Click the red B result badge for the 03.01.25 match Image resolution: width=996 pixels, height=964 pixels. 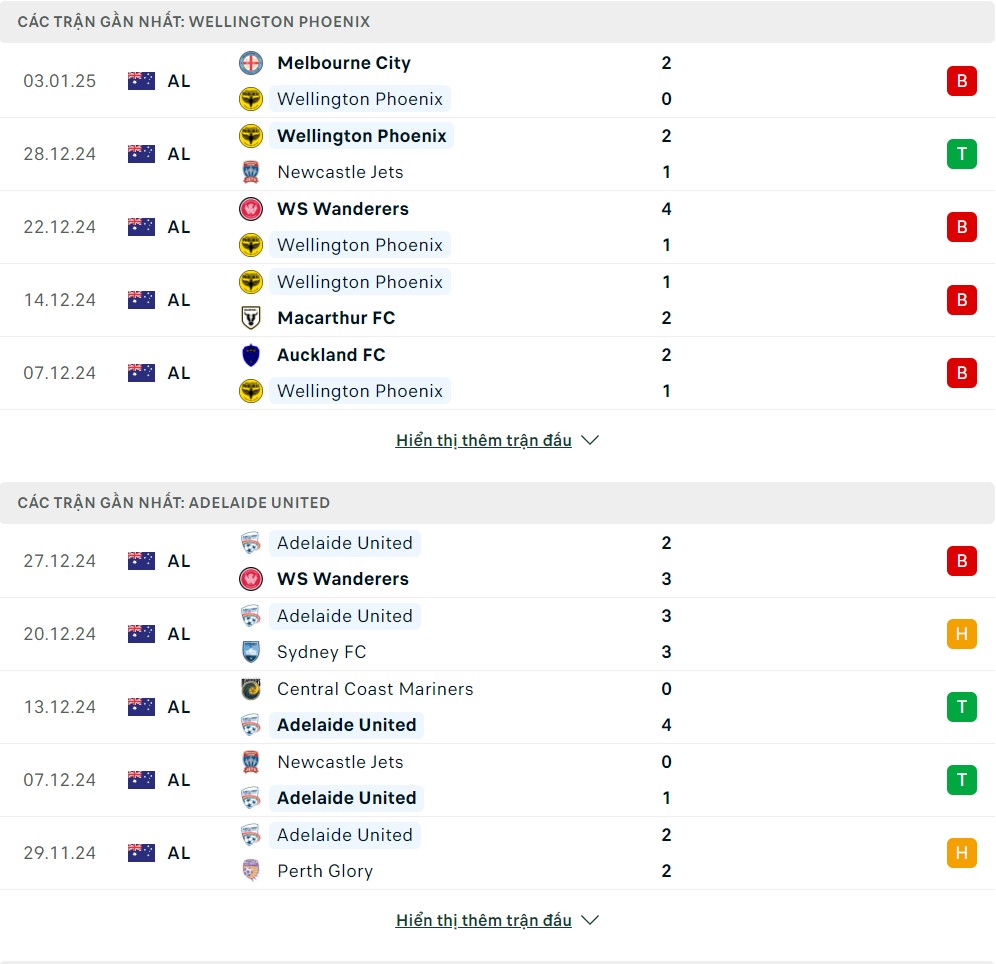coord(962,81)
